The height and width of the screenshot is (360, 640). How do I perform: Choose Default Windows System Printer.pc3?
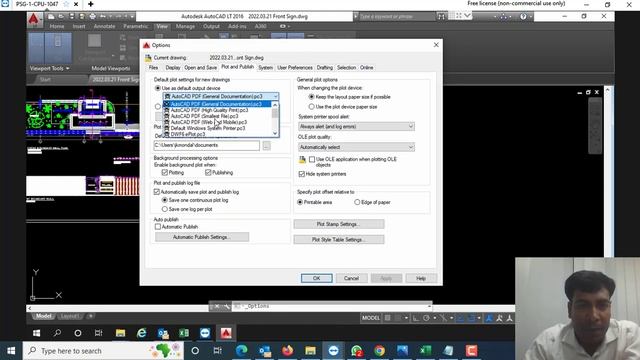218,128
